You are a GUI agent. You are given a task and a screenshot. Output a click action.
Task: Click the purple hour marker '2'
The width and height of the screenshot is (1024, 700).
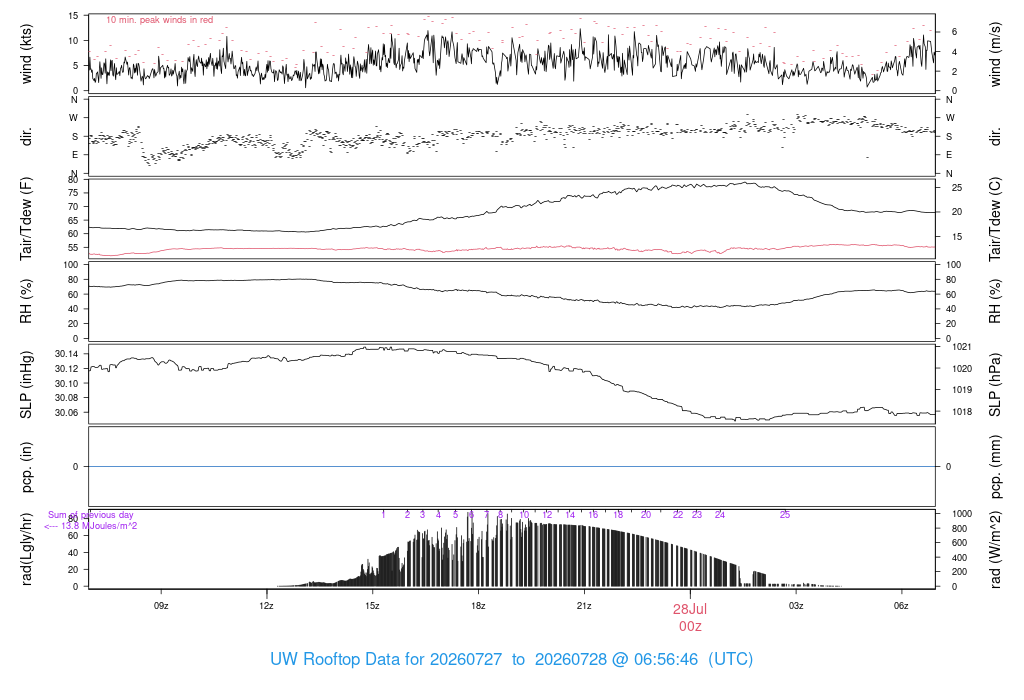pos(407,515)
